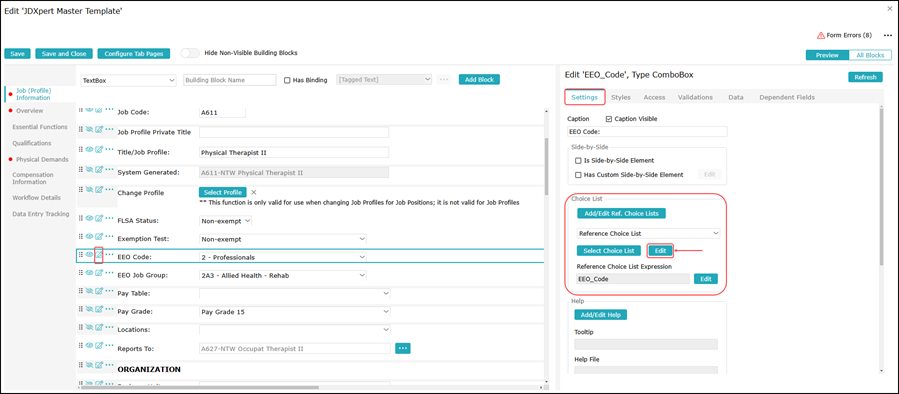Click the Refresh button

[865, 77]
